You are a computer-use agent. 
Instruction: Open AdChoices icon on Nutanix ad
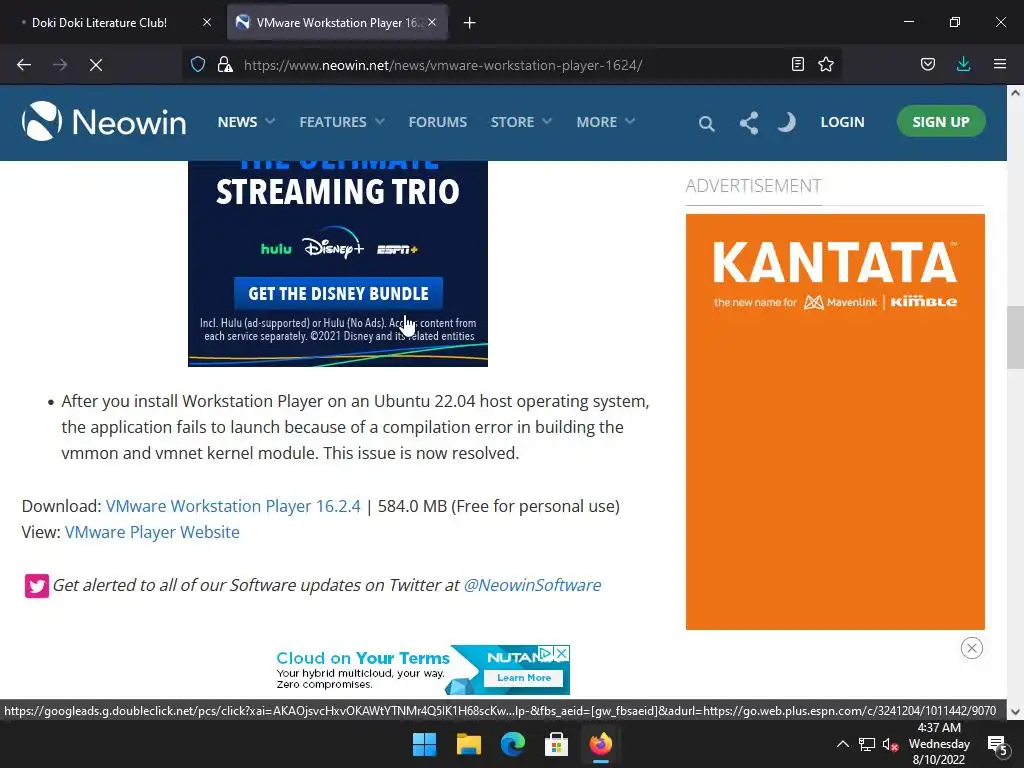[x=547, y=653]
